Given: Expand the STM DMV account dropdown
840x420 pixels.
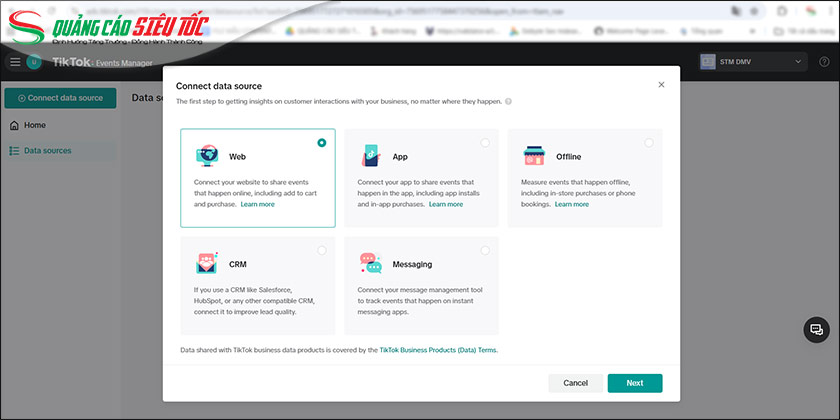Looking at the screenshot, I should click(753, 62).
